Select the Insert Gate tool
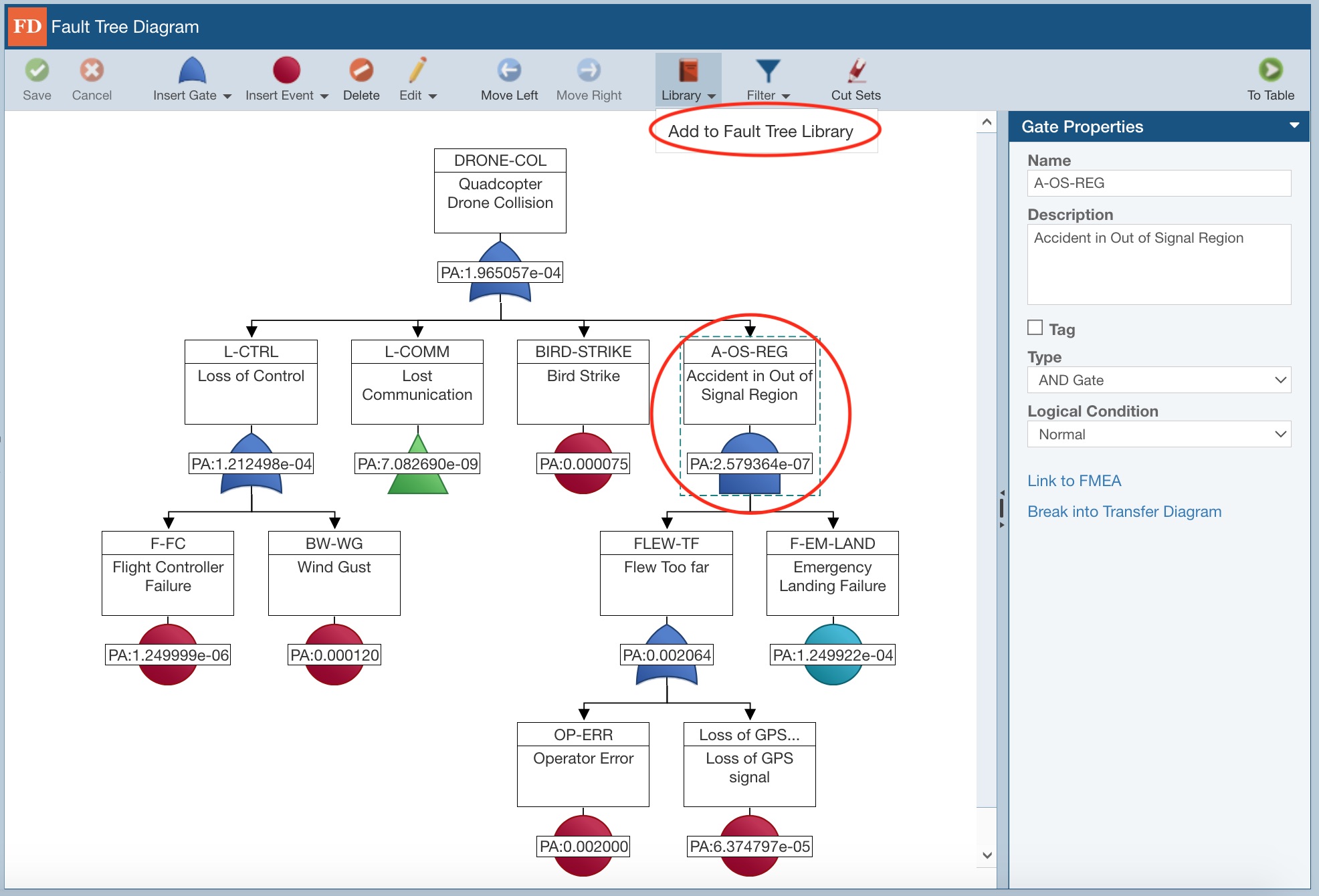This screenshot has height=896, width=1319. 189,78
